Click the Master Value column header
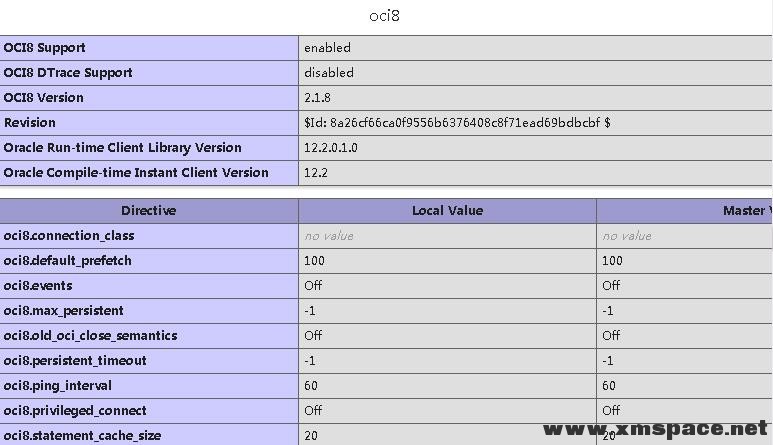 (685, 211)
